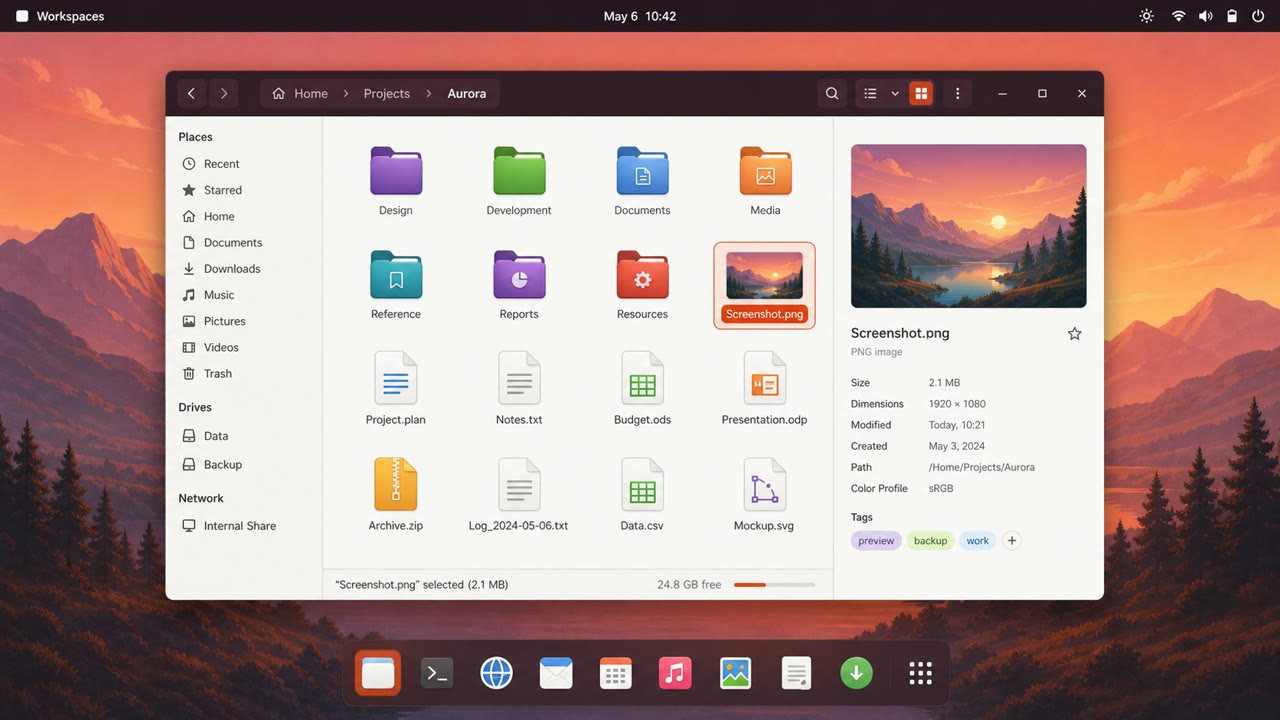Image resolution: width=1280 pixels, height=720 pixels.
Task: Select the Archive.zip file
Action: (396, 494)
